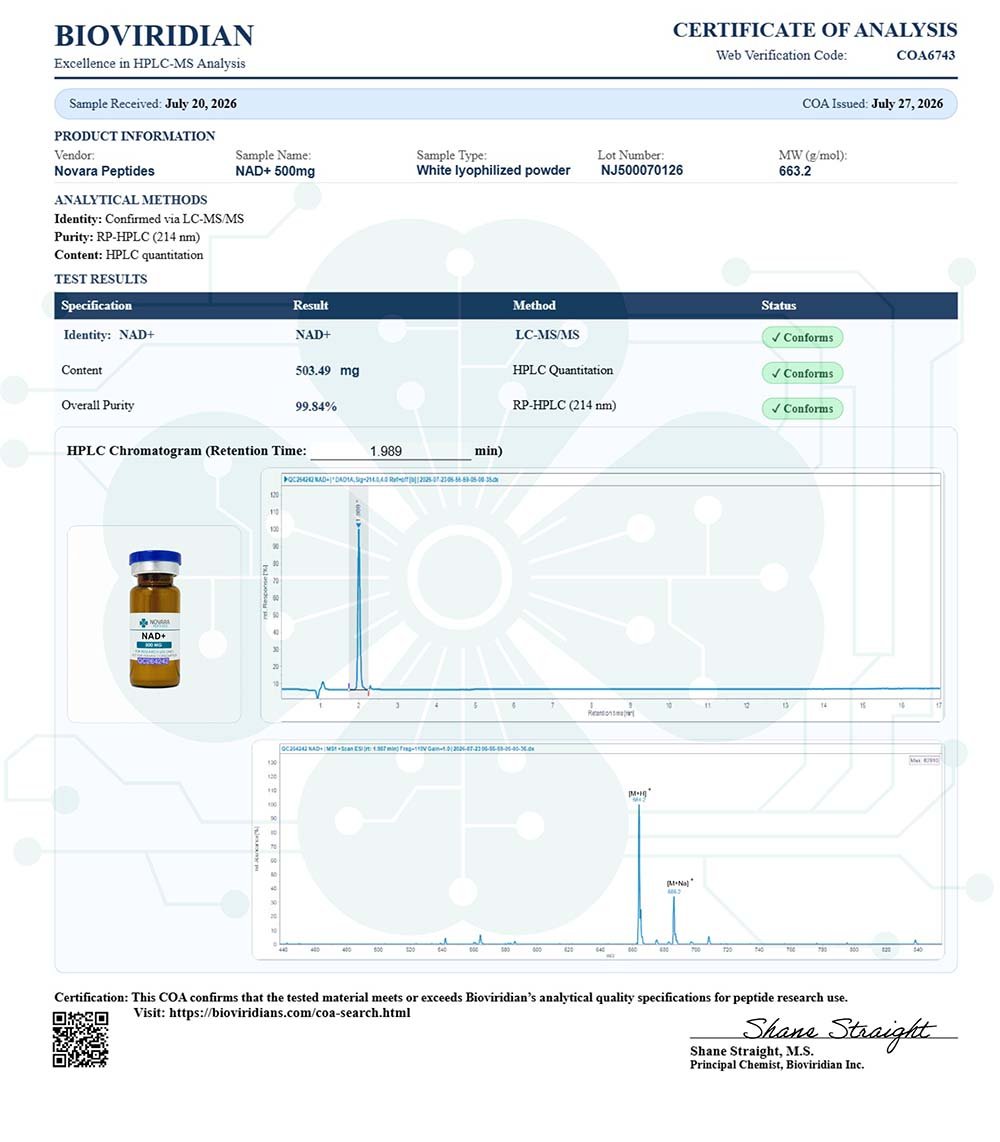Click 'Content: HPLC quantitation' line
This screenshot has width=1000, height=1142.
(129, 255)
